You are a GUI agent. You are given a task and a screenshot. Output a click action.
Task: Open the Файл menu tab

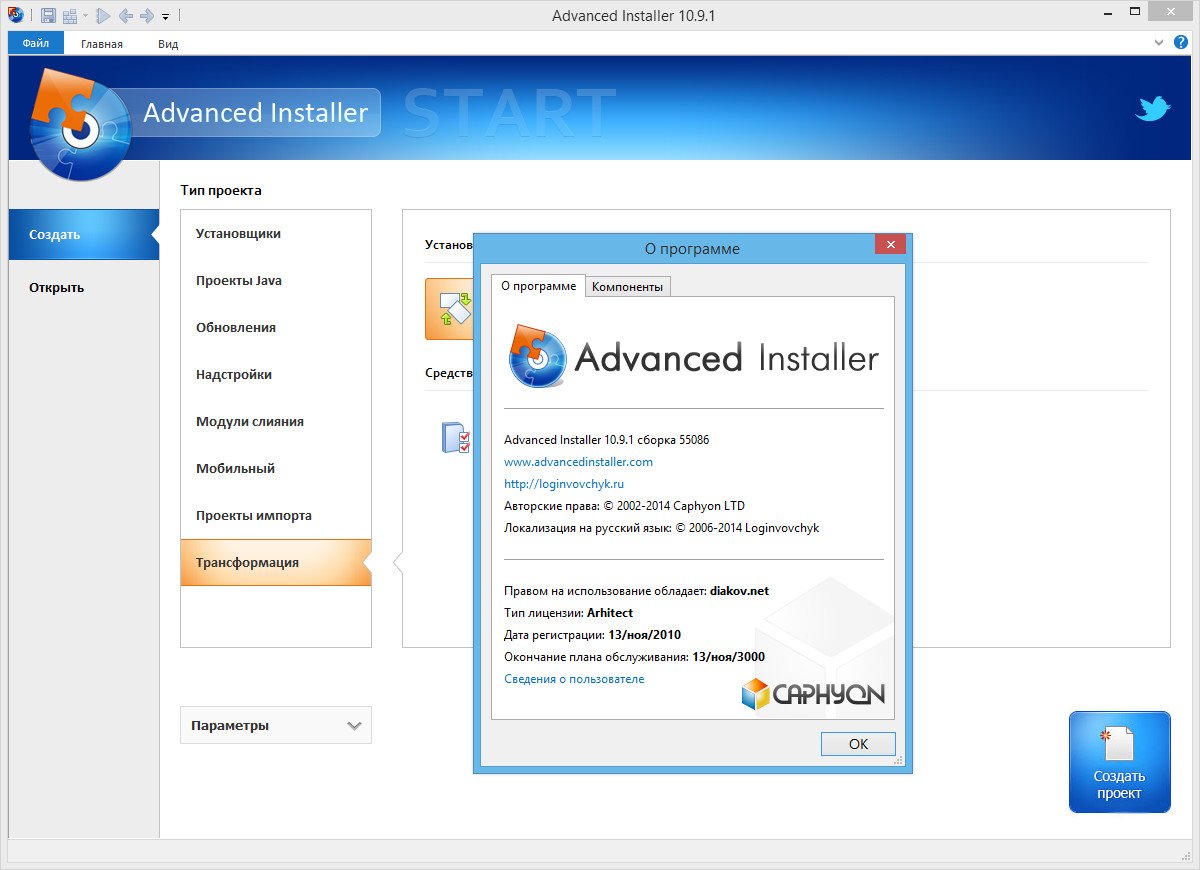click(36, 43)
